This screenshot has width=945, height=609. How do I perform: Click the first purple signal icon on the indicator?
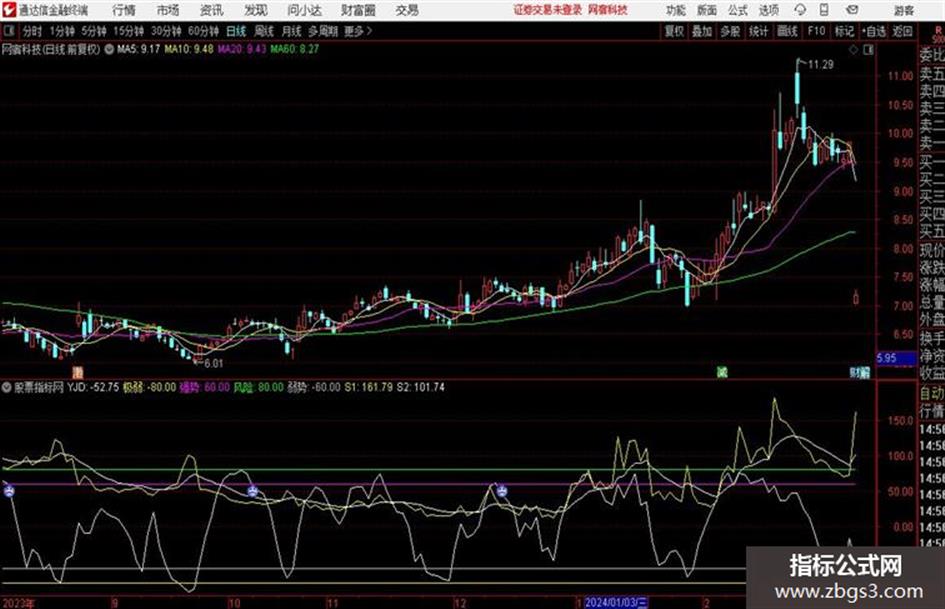[x=10, y=492]
